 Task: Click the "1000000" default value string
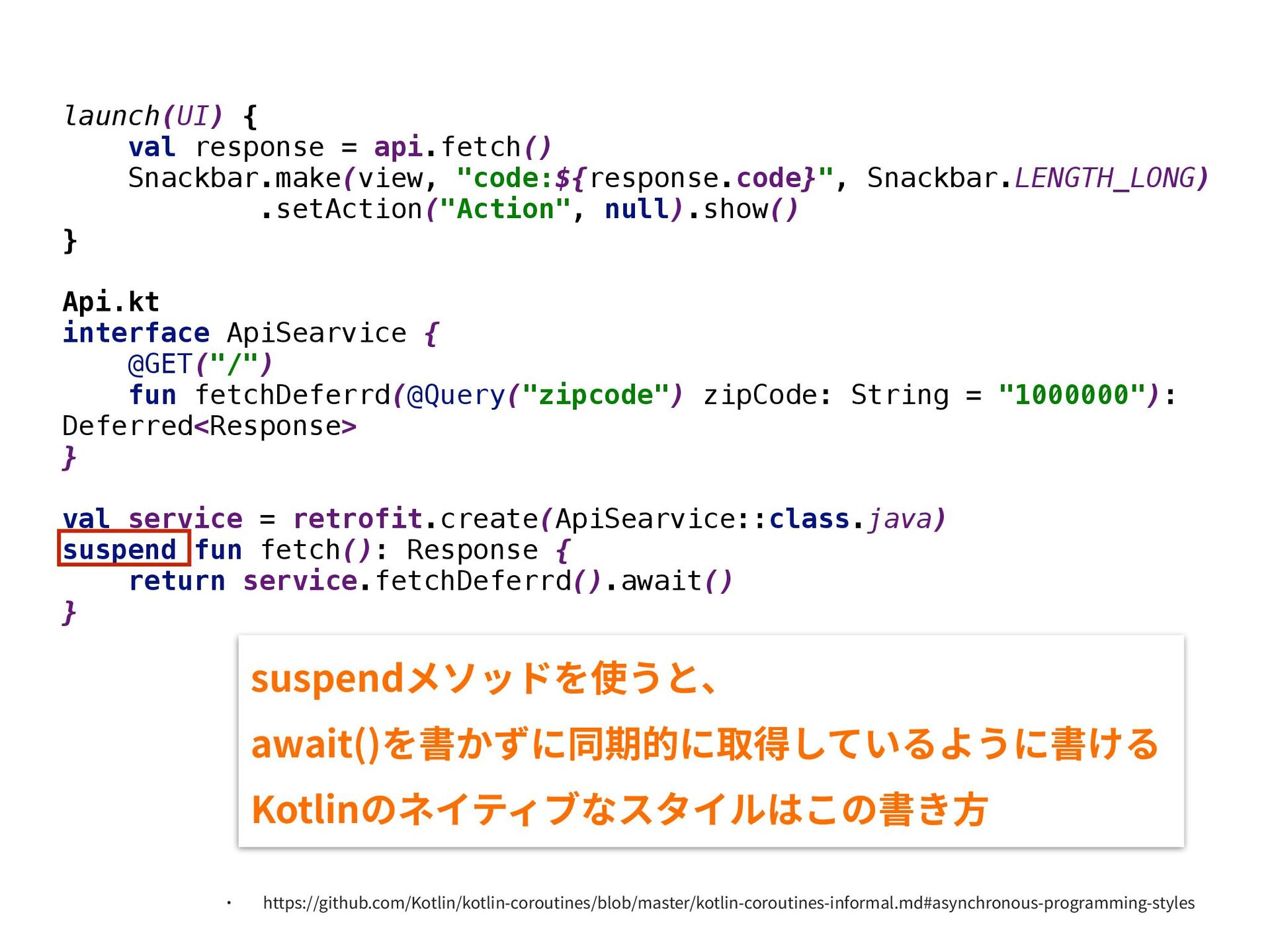click(x=1072, y=395)
